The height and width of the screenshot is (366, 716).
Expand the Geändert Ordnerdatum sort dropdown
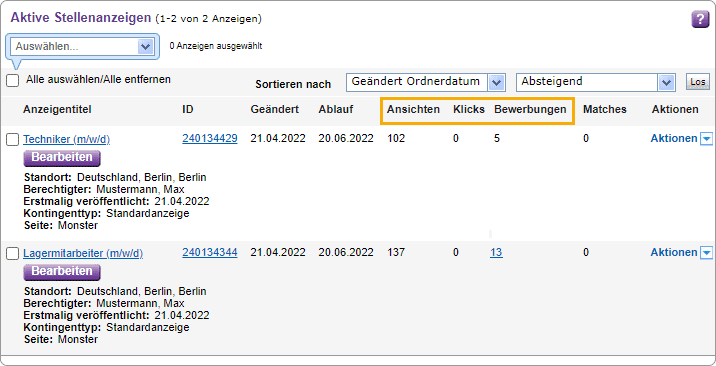click(x=425, y=83)
